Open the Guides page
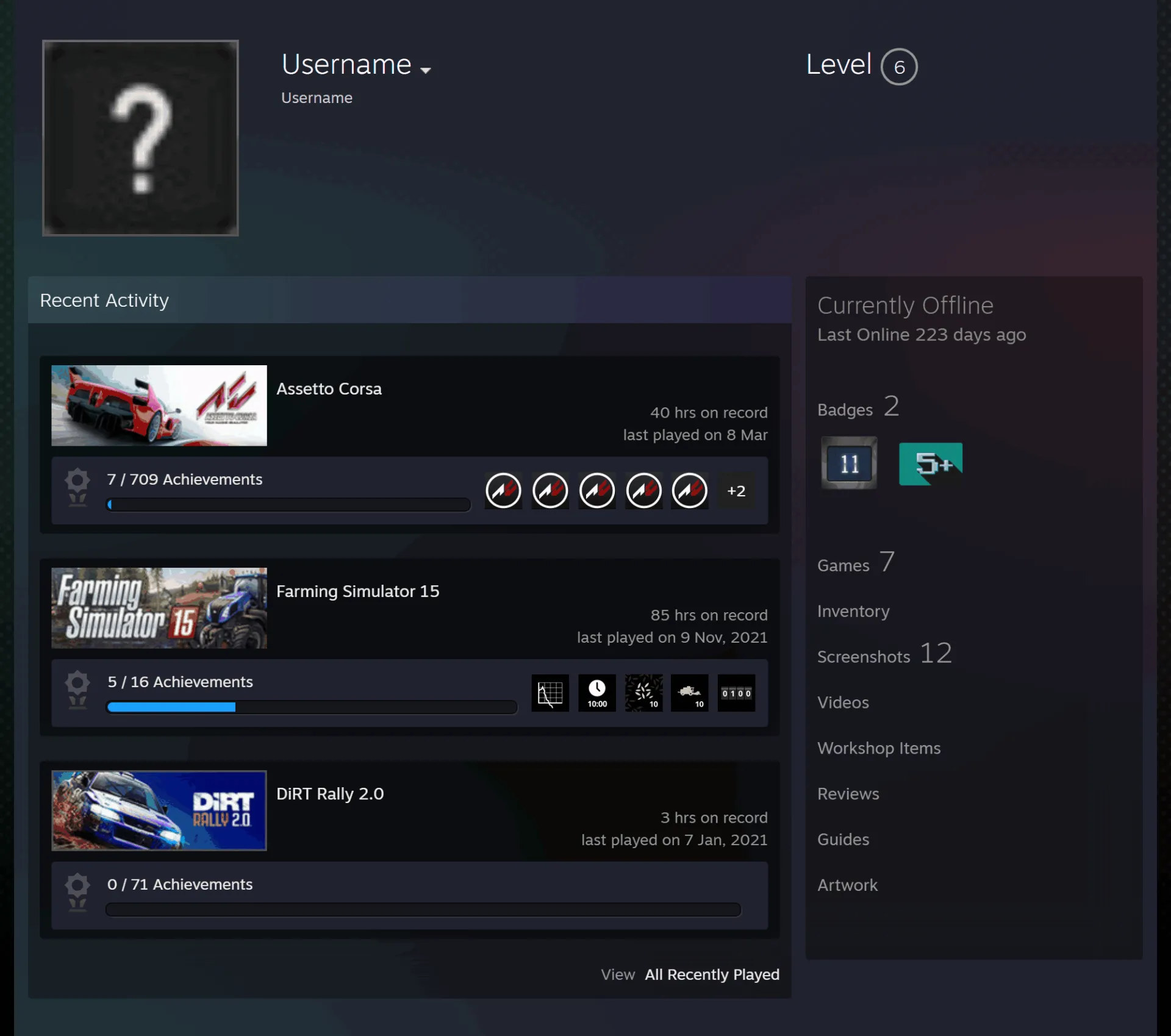 coord(843,839)
